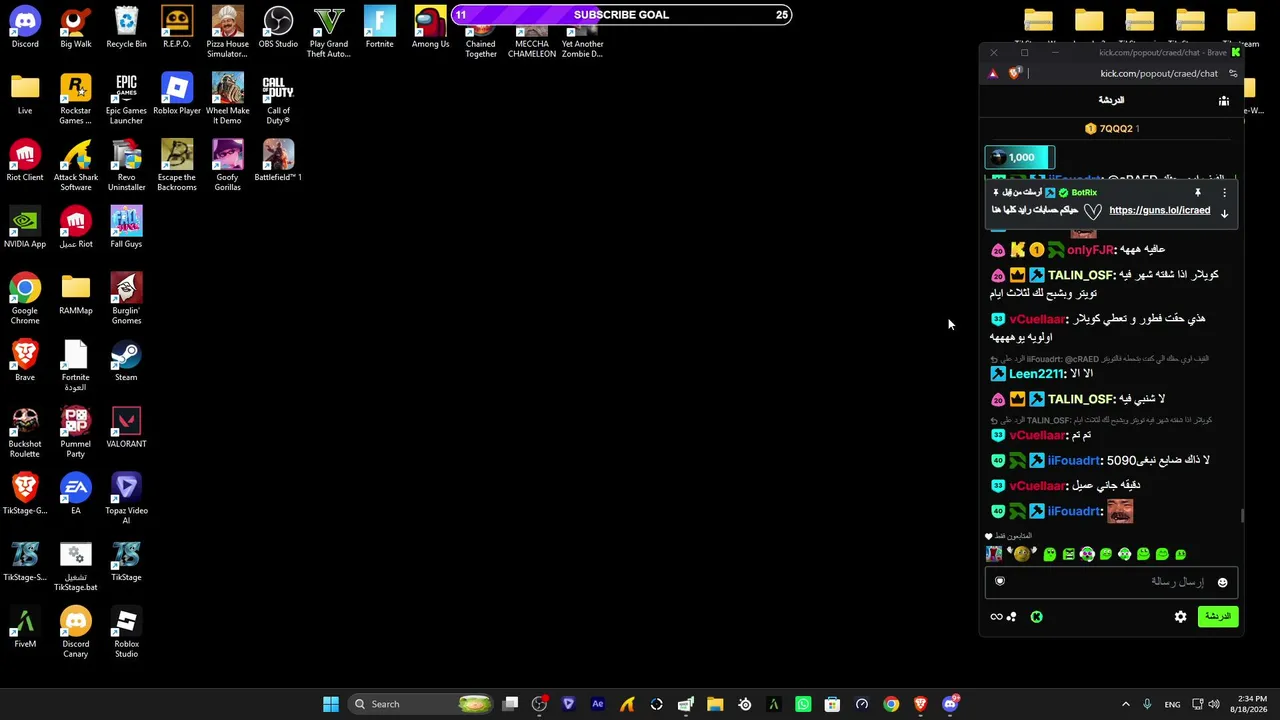The image size is (1280, 720).
Task: Open the emoji picker in chat input
Action: tap(1222, 582)
